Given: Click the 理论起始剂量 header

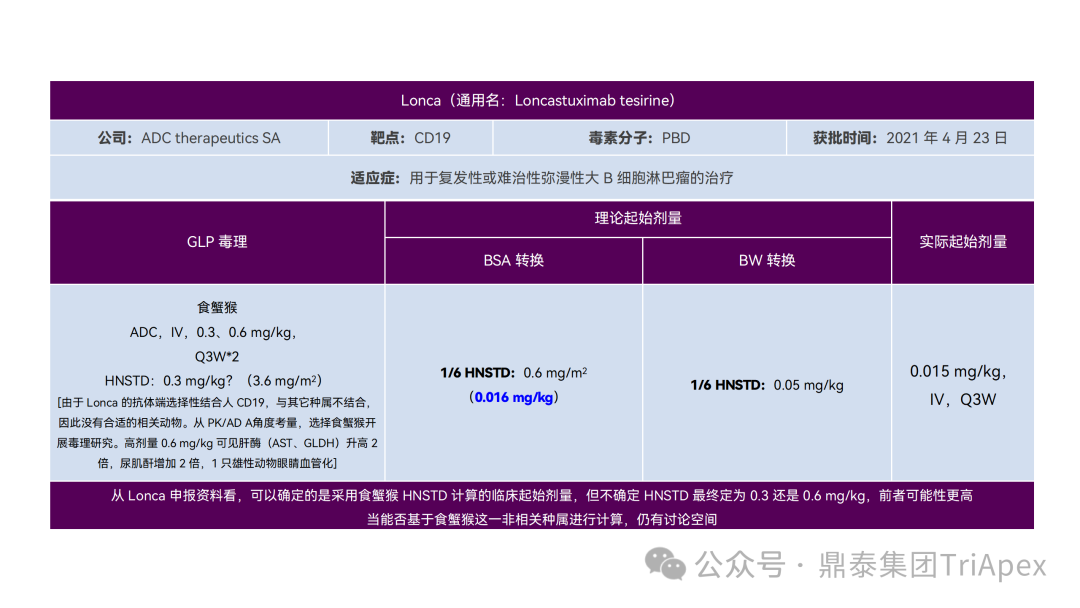Looking at the screenshot, I should [637, 218].
